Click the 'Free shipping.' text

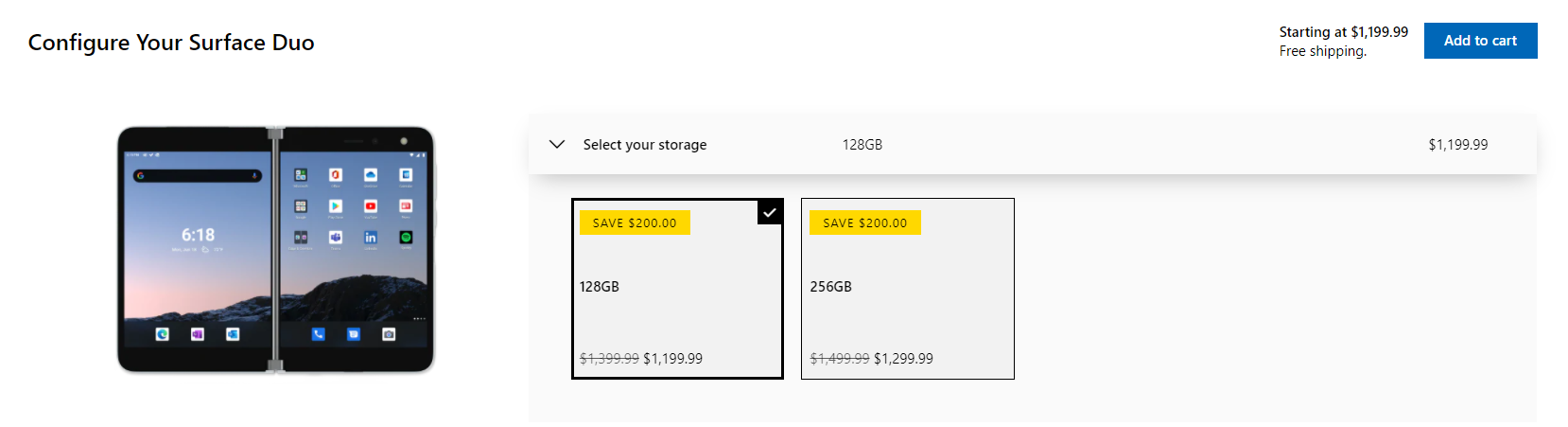click(1322, 51)
